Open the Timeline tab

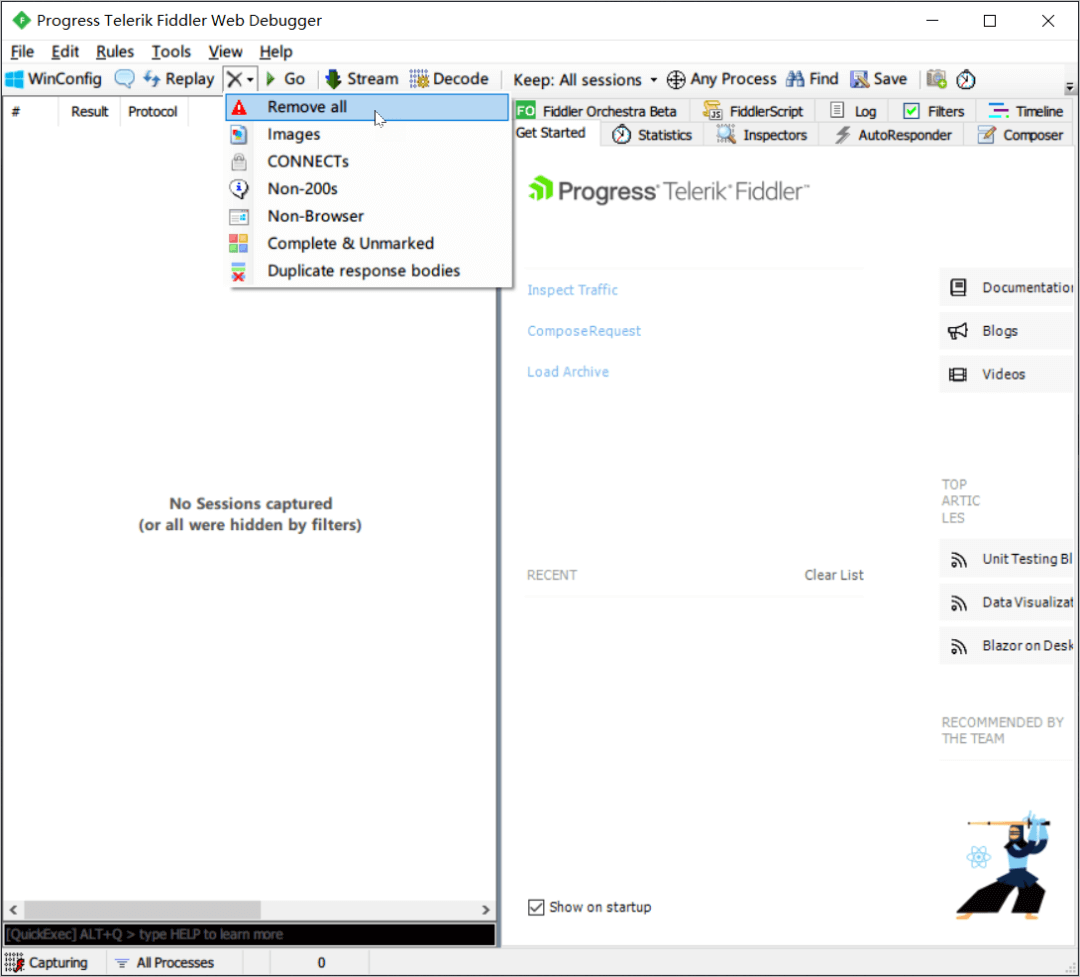click(1026, 111)
